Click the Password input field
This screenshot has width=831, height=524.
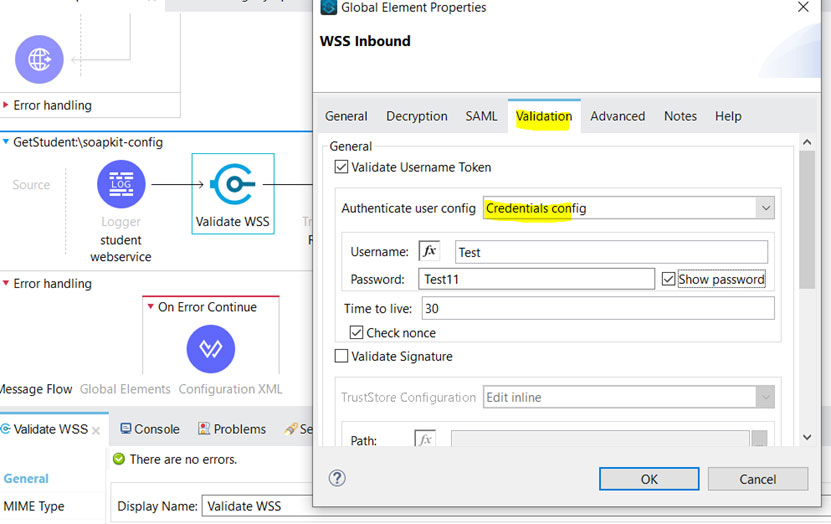point(536,279)
